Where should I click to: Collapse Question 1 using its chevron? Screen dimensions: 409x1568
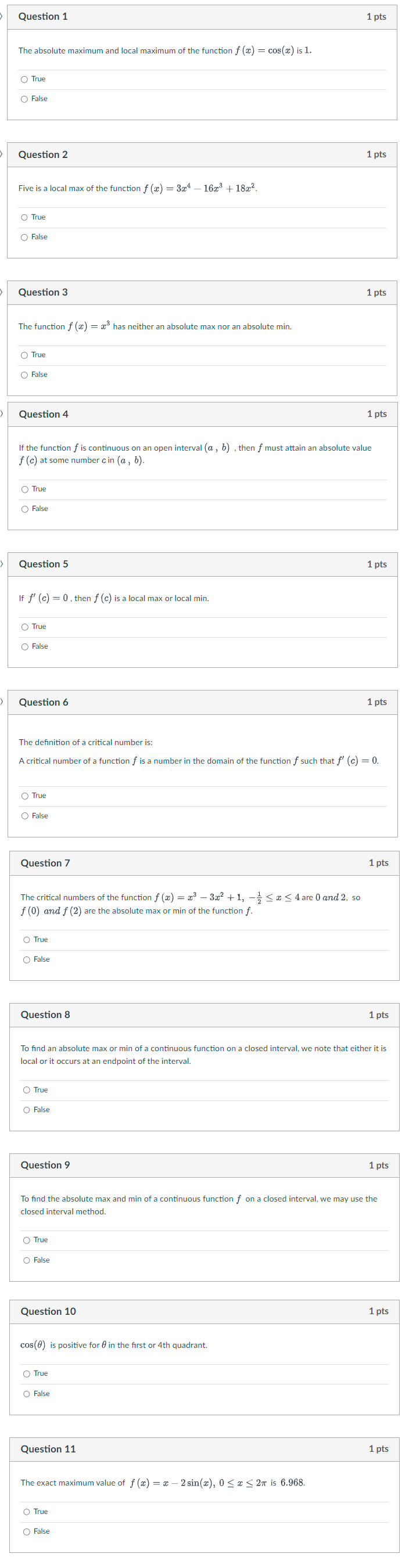coord(2,16)
